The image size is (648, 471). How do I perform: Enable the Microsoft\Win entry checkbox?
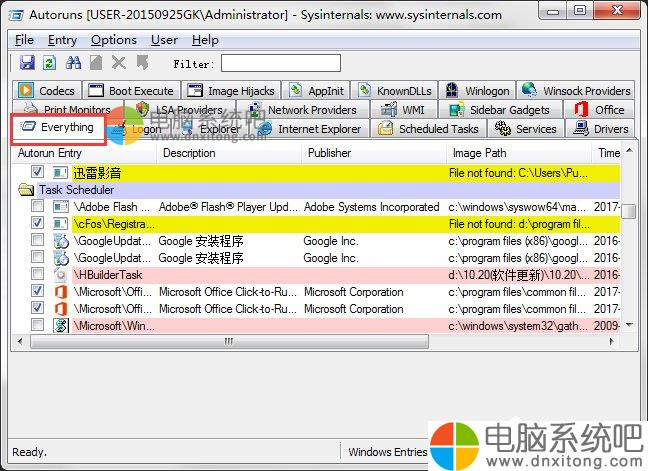pyautogui.click(x=37, y=324)
